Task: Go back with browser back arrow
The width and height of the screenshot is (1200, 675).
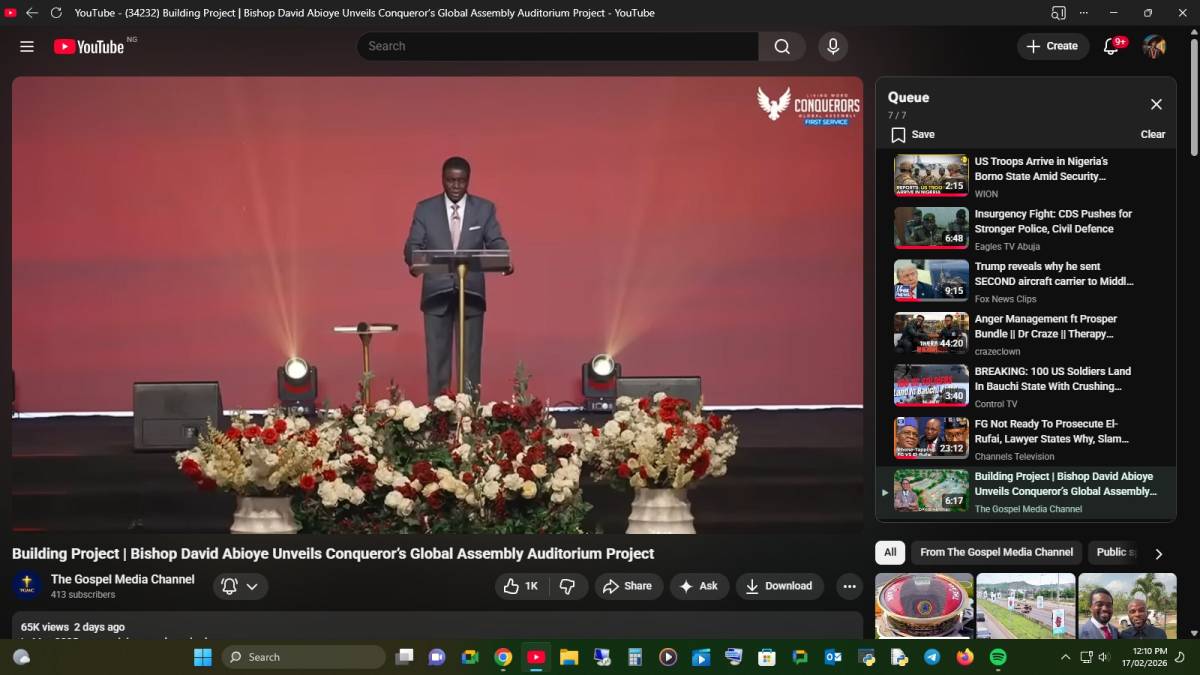Action: click(32, 13)
